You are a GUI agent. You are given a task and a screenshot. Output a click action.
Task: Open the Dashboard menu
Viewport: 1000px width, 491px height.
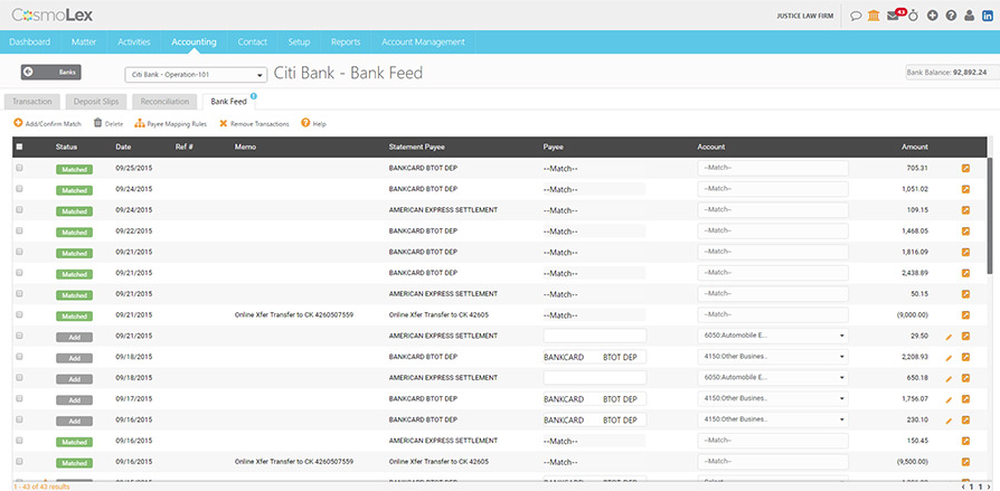tap(30, 42)
